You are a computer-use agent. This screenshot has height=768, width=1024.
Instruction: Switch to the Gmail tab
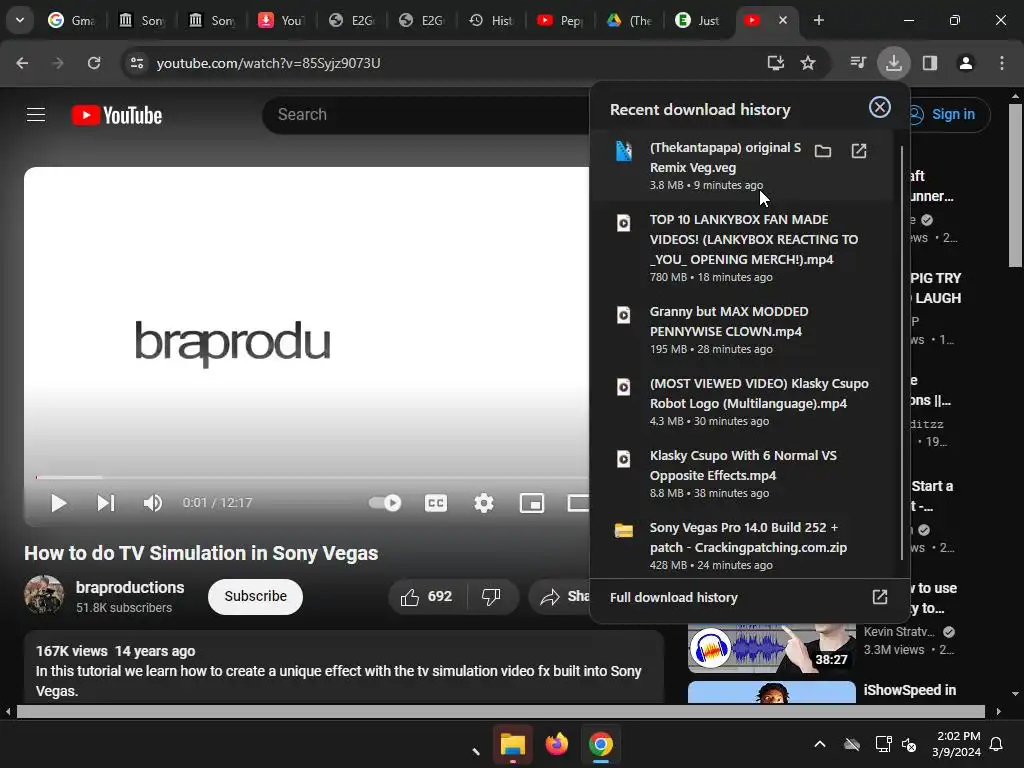tap(72, 20)
